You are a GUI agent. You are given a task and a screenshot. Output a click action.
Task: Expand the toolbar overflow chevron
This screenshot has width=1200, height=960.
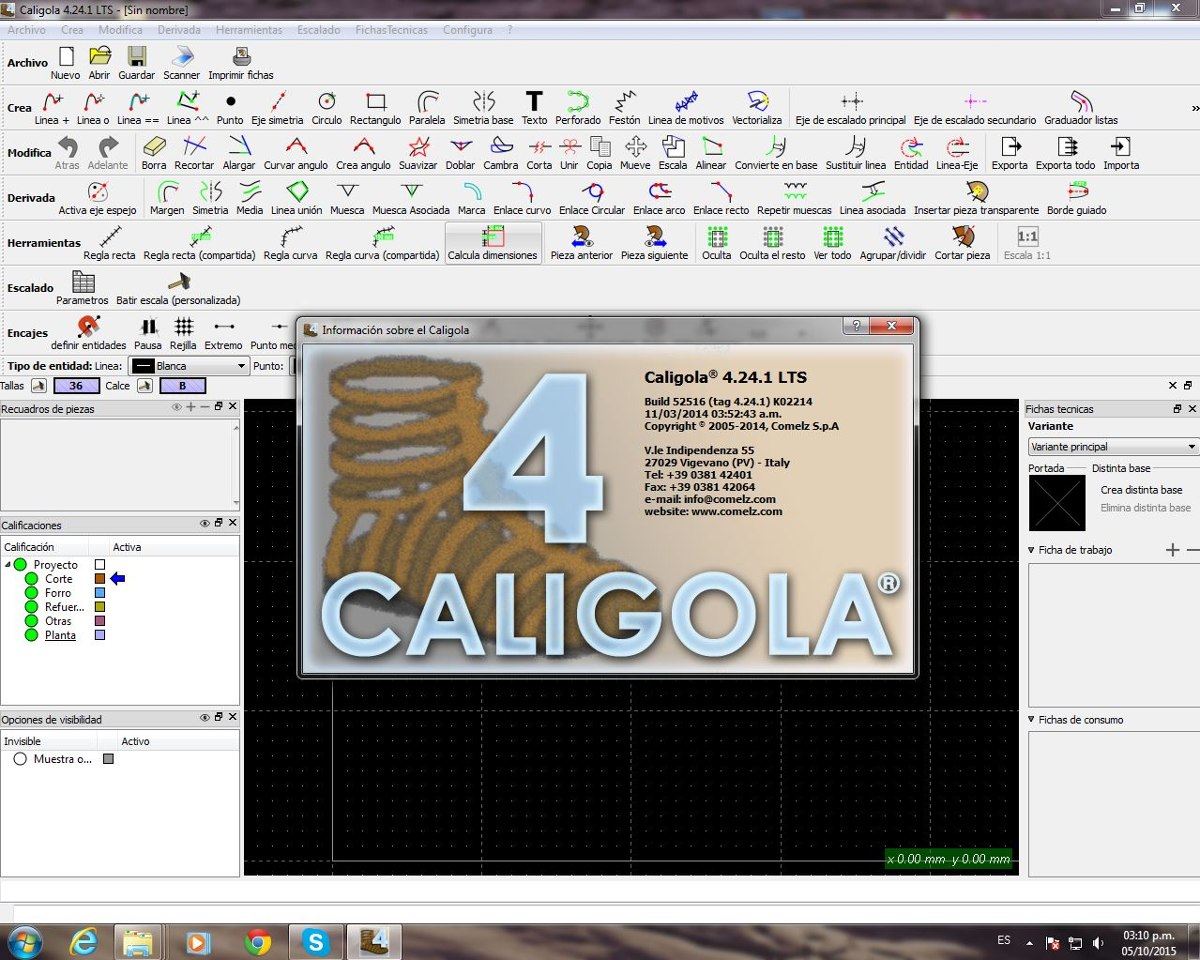(1195, 108)
